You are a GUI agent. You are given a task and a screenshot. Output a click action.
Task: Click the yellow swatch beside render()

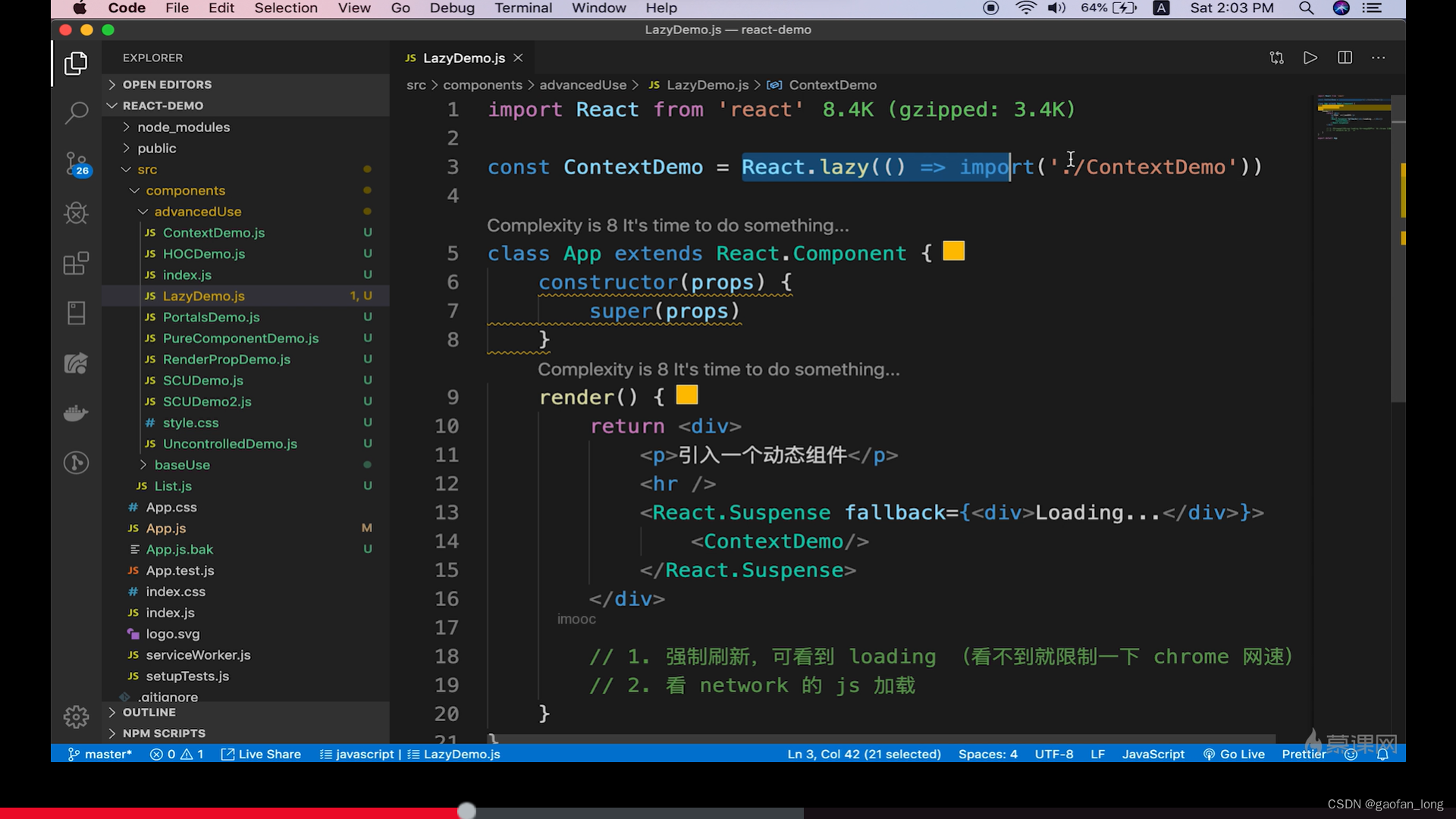[686, 395]
